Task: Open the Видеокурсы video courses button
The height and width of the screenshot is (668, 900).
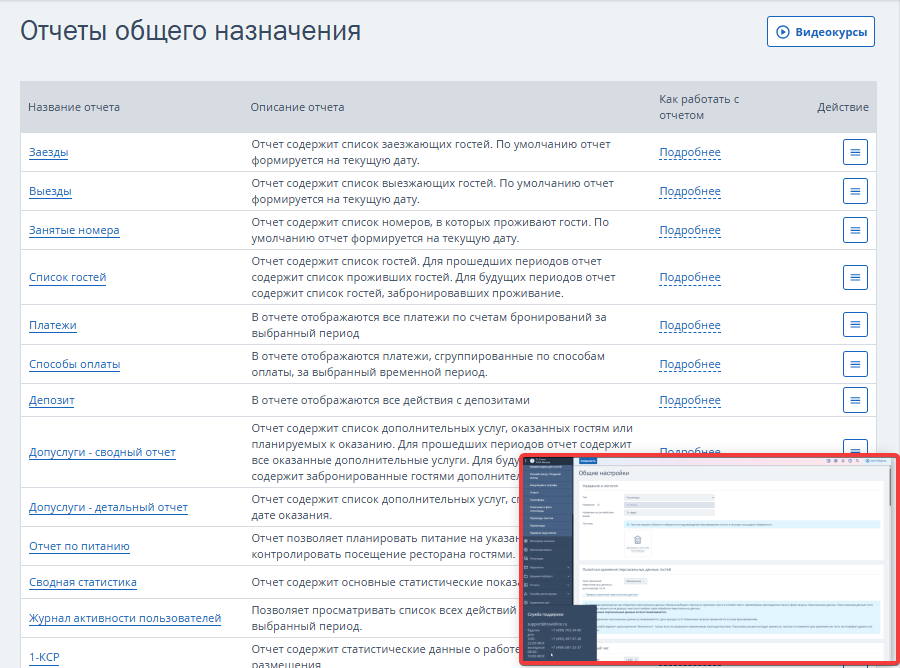Action: click(821, 32)
